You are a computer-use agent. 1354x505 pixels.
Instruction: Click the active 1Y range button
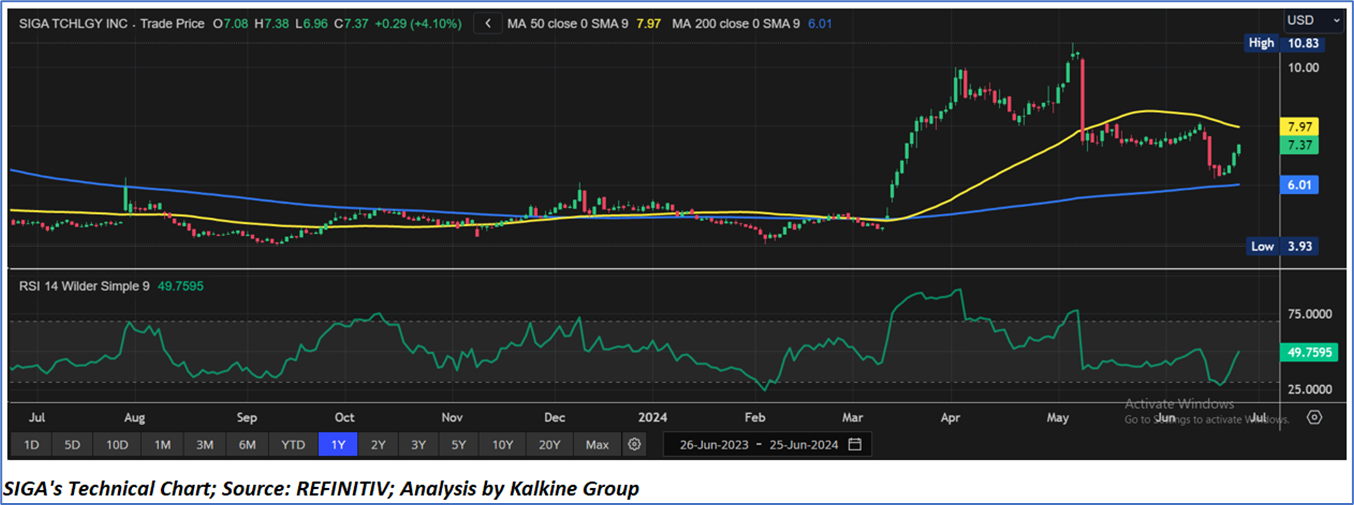(x=338, y=444)
